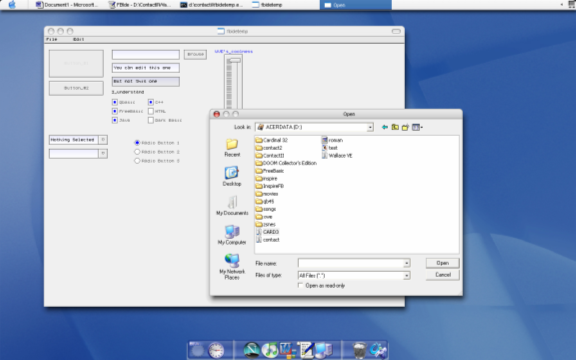Click the vertical slider thumb
576x360 pixels.
(233, 60)
